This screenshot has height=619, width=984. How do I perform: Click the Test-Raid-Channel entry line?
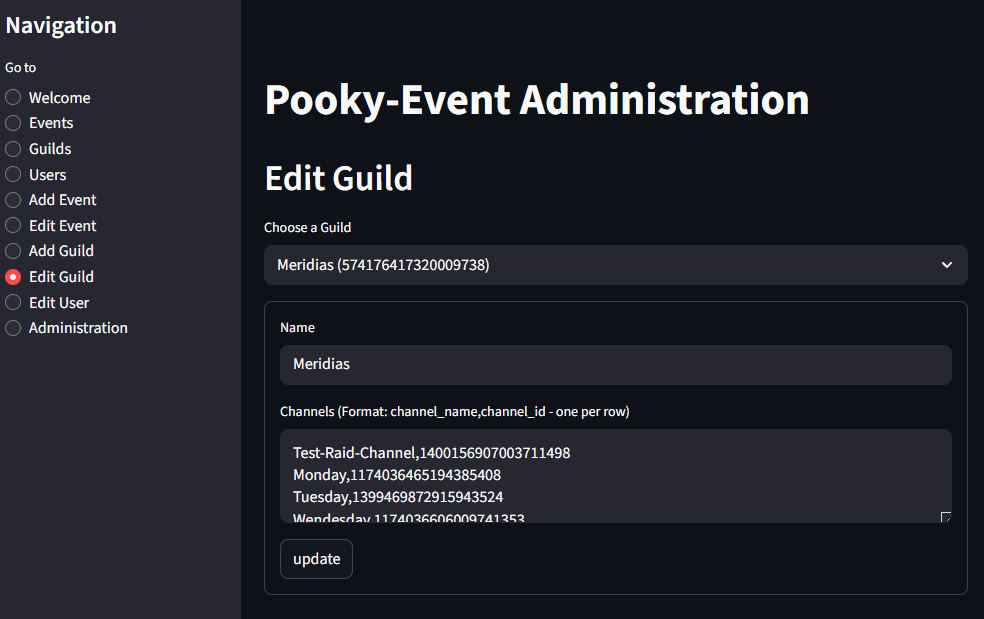coord(431,453)
